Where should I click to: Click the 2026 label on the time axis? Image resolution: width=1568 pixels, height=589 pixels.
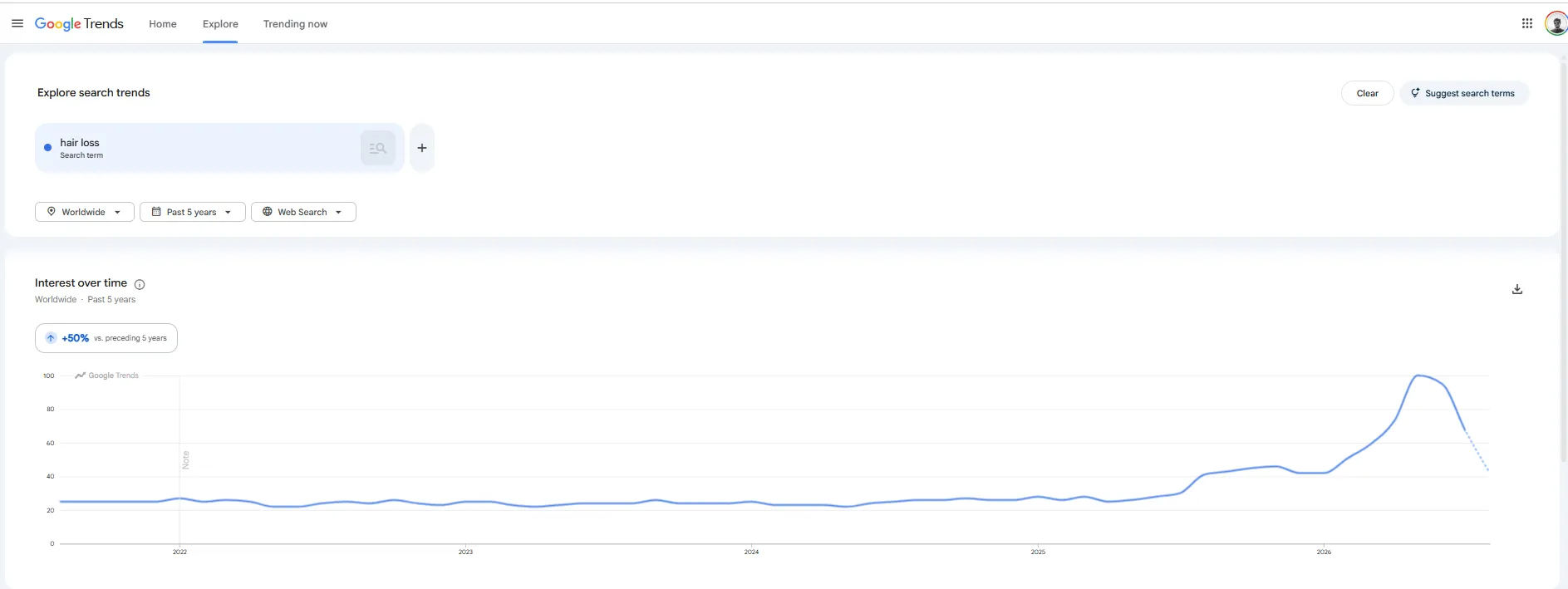(x=1324, y=552)
